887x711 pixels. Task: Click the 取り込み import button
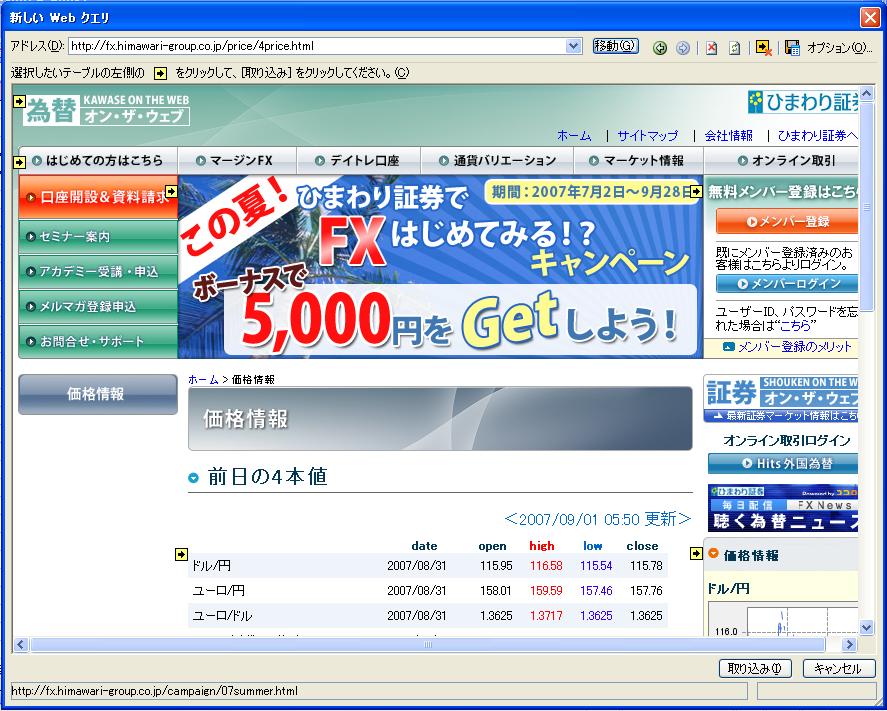[x=755, y=669]
